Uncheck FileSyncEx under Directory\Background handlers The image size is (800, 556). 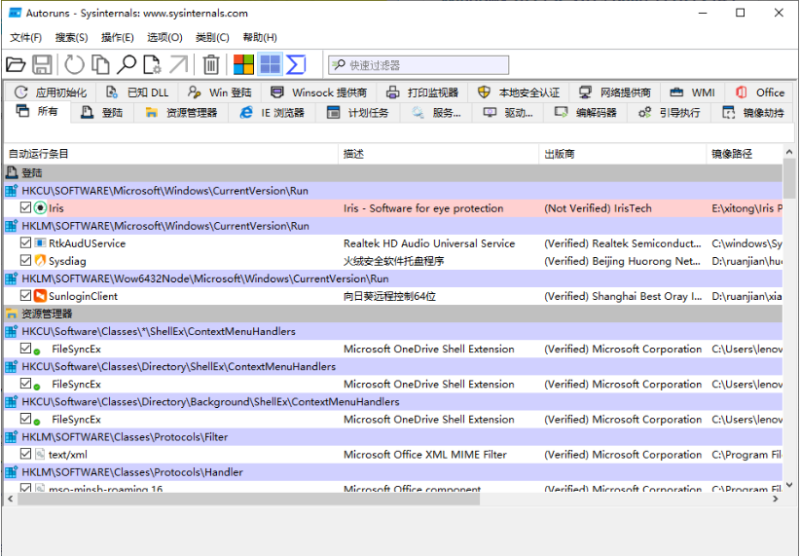point(26,419)
